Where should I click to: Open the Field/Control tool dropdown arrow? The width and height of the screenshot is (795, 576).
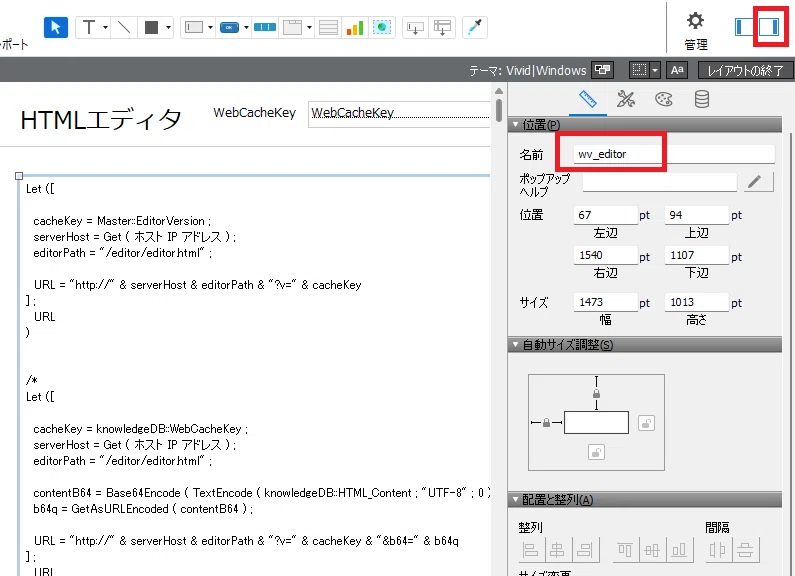pyautogui.click(x=210, y=27)
